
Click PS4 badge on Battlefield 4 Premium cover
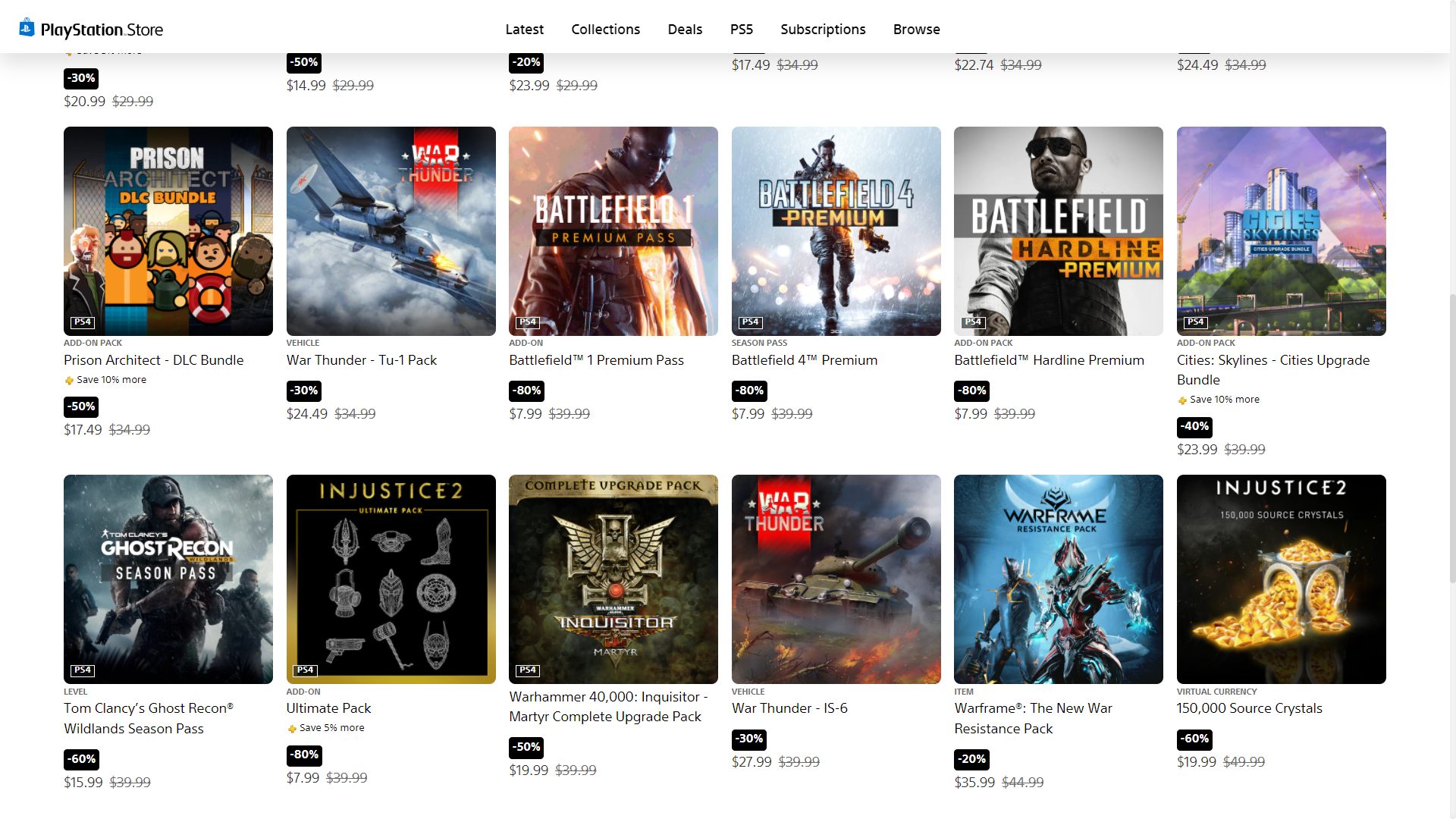(750, 322)
